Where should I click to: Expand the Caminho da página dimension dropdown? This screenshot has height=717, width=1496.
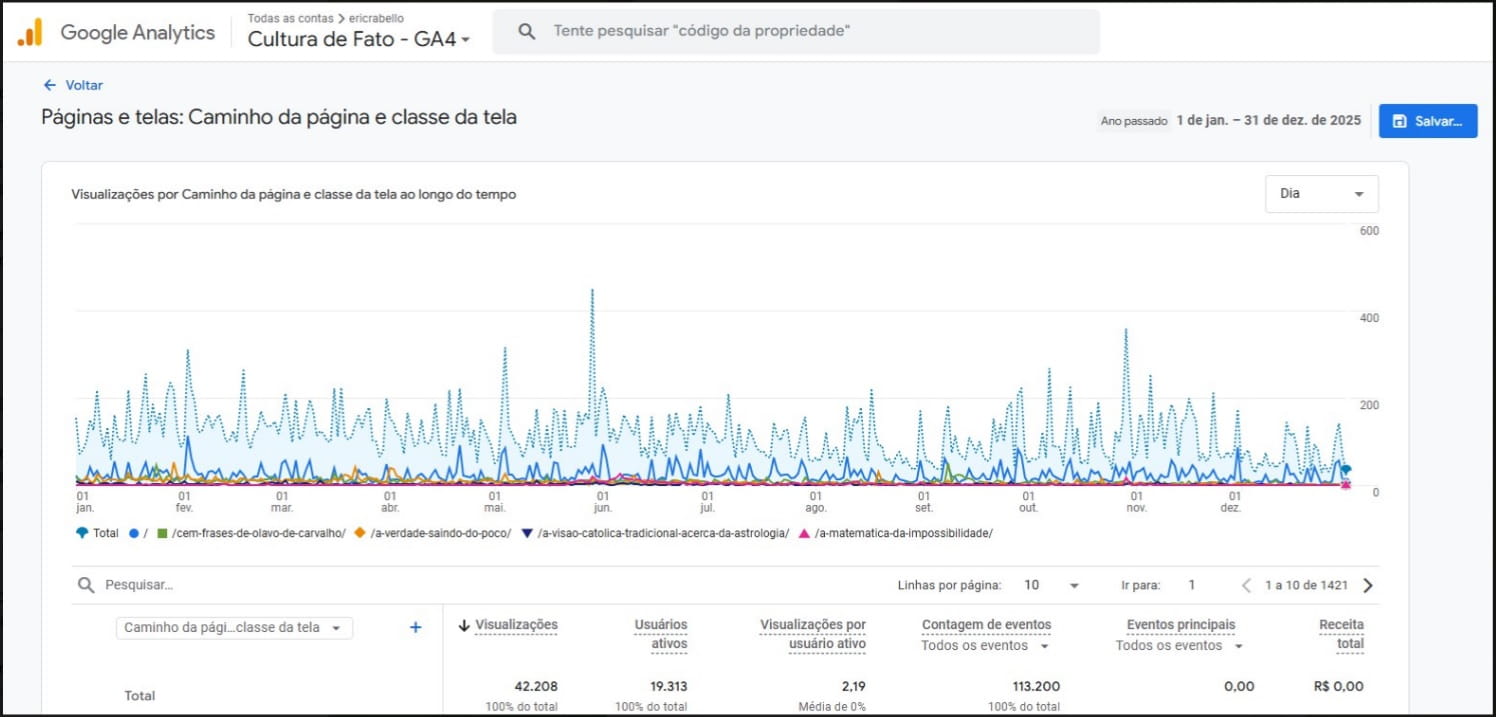[x=234, y=627]
